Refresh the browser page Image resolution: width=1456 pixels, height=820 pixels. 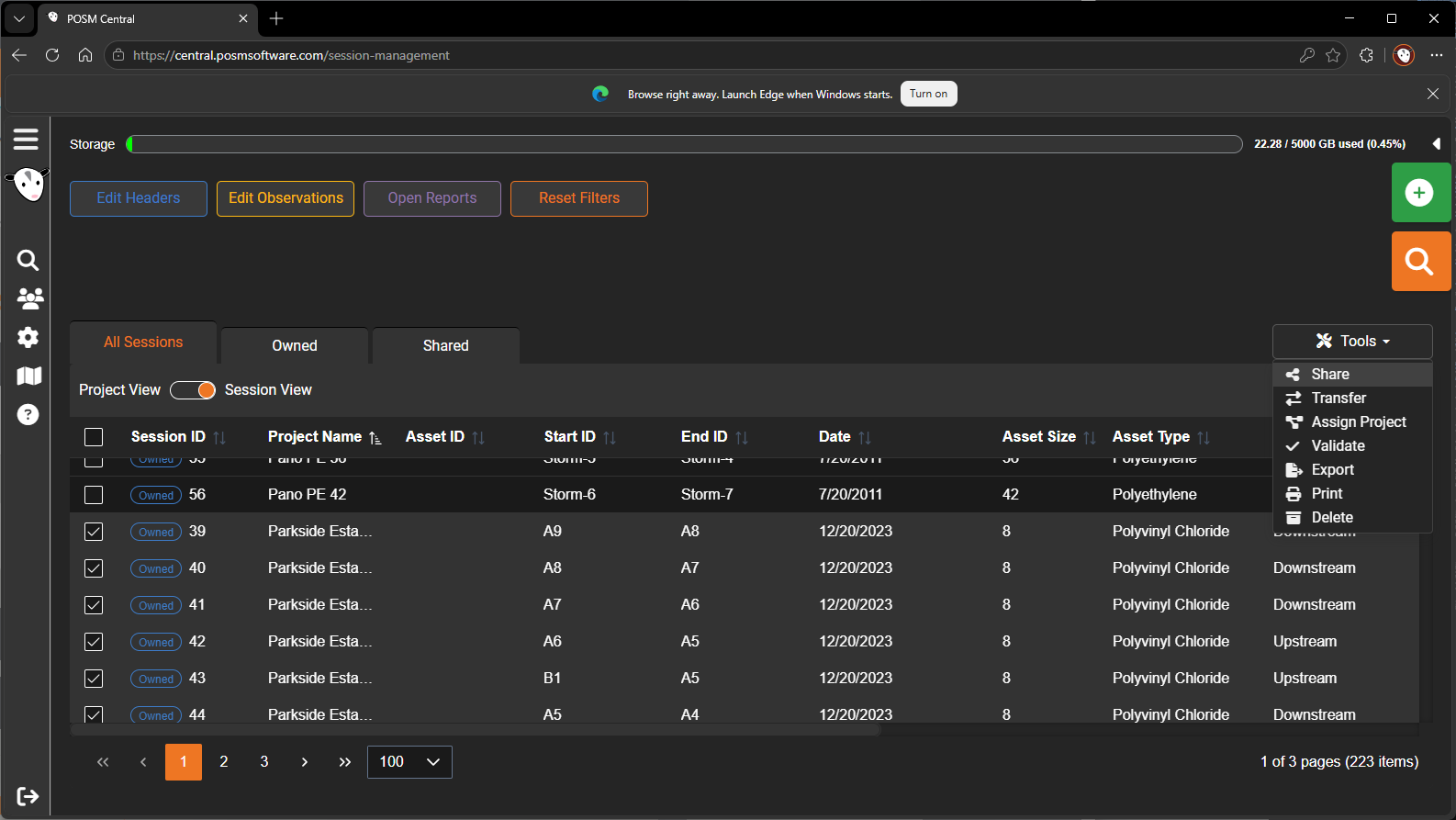tap(52, 55)
